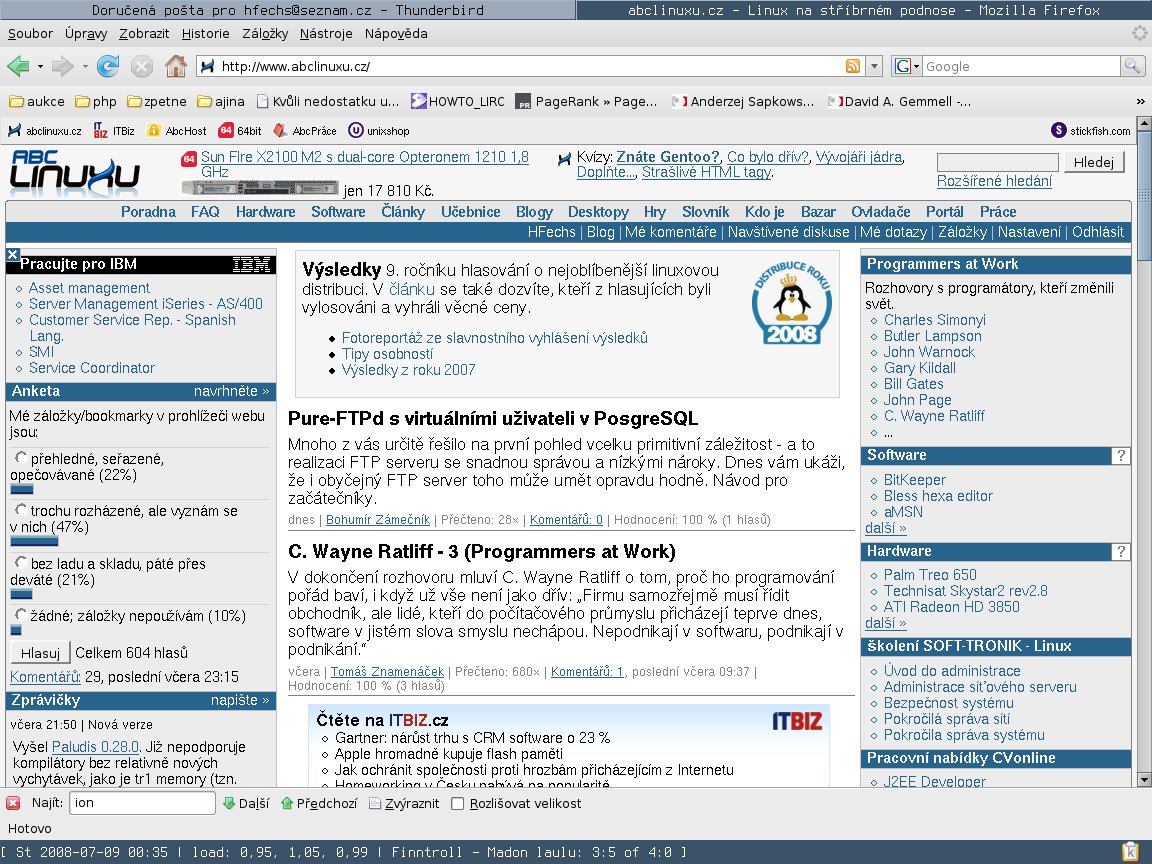The image size is (1152, 864).
Task: Open the php bookmarks folder
Action: (96, 101)
